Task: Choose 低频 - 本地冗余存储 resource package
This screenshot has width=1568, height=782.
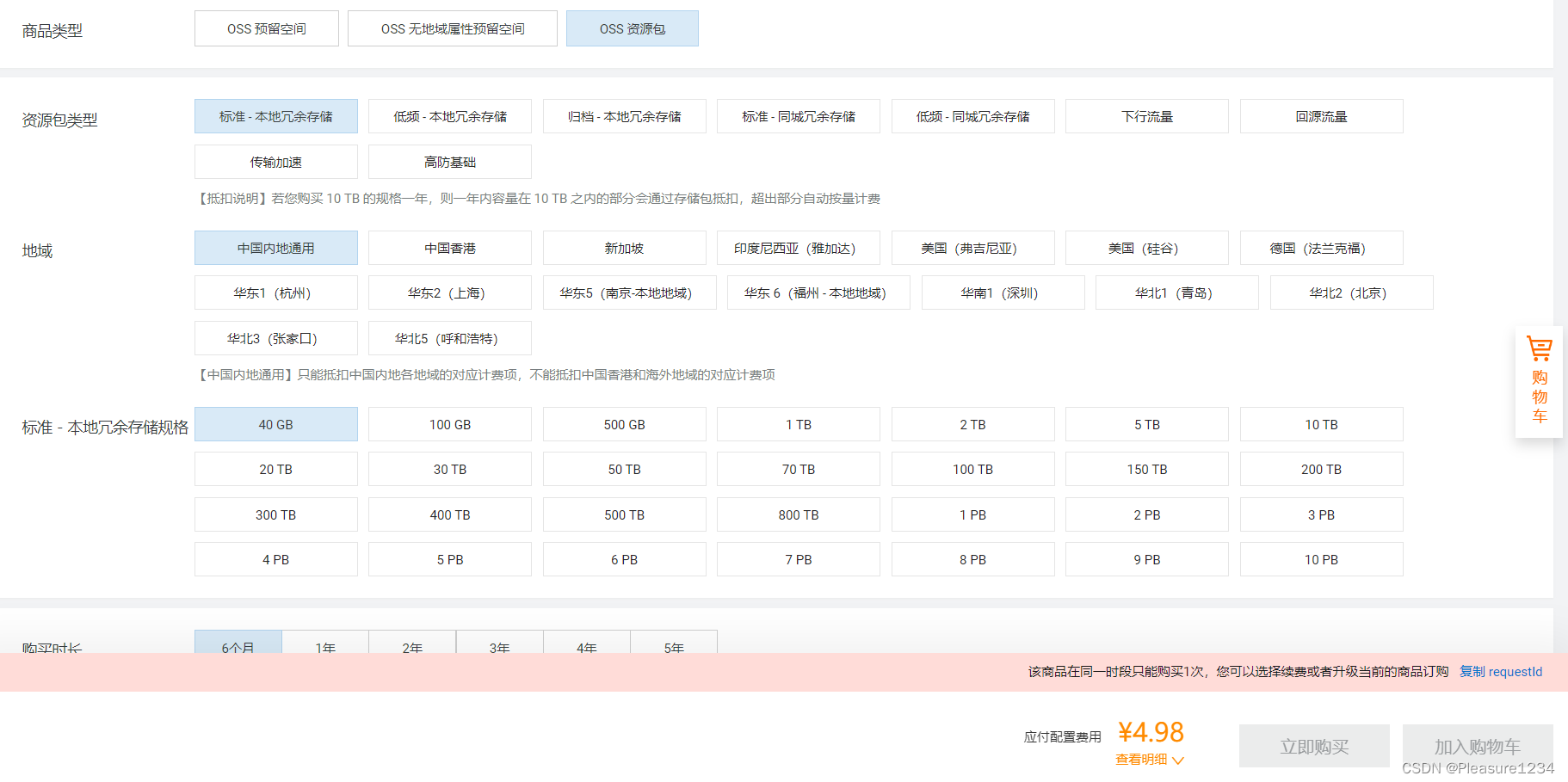Action: 450,116
